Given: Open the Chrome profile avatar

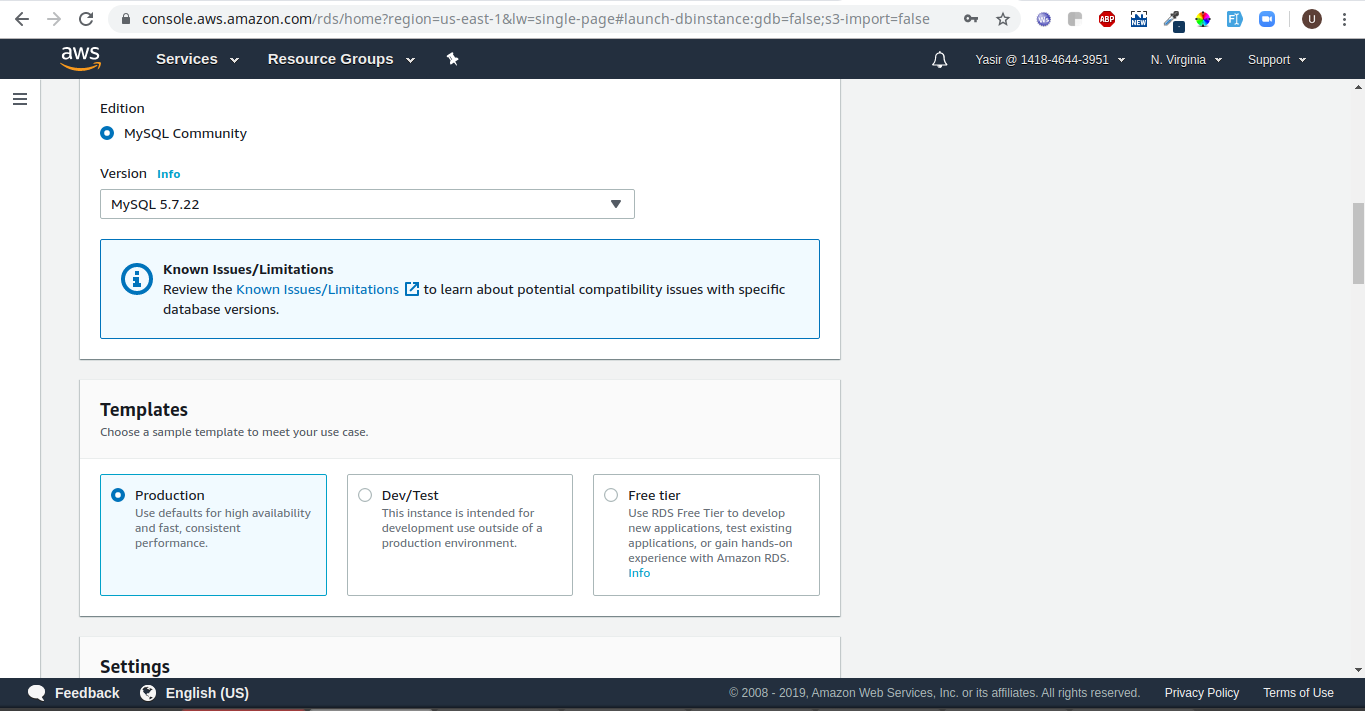Looking at the screenshot, I should pos(1311,19).
